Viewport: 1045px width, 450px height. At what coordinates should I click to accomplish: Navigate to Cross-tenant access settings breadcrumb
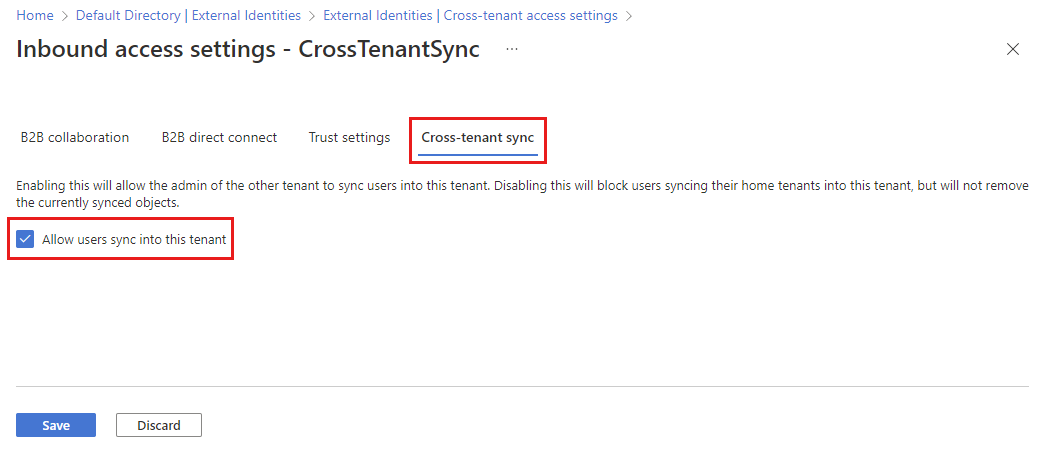(470, 16)
